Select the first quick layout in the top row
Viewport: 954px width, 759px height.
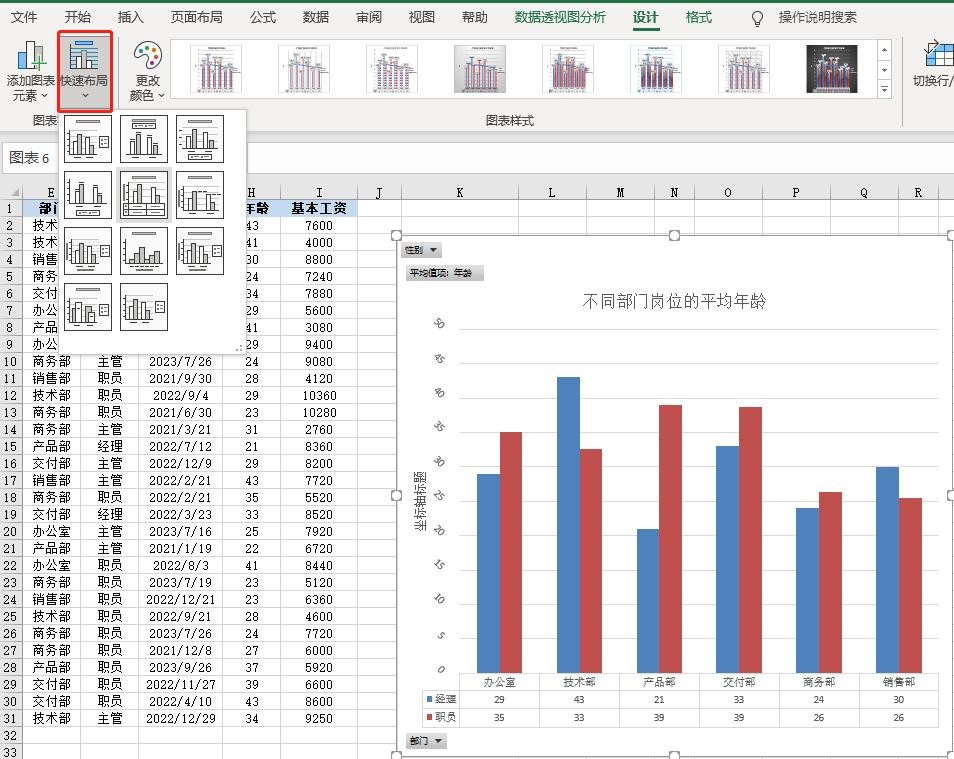pos(88,139)
